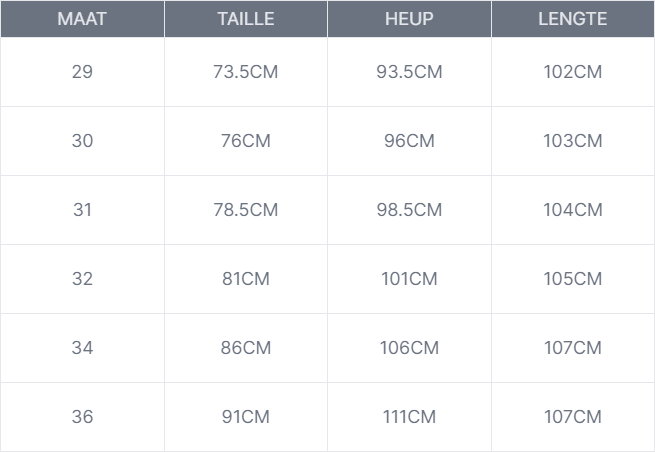Image resolution: width=655 pixels, height=452 pixels.
Task: Select size 30 cell
Action: coord(82,141)
